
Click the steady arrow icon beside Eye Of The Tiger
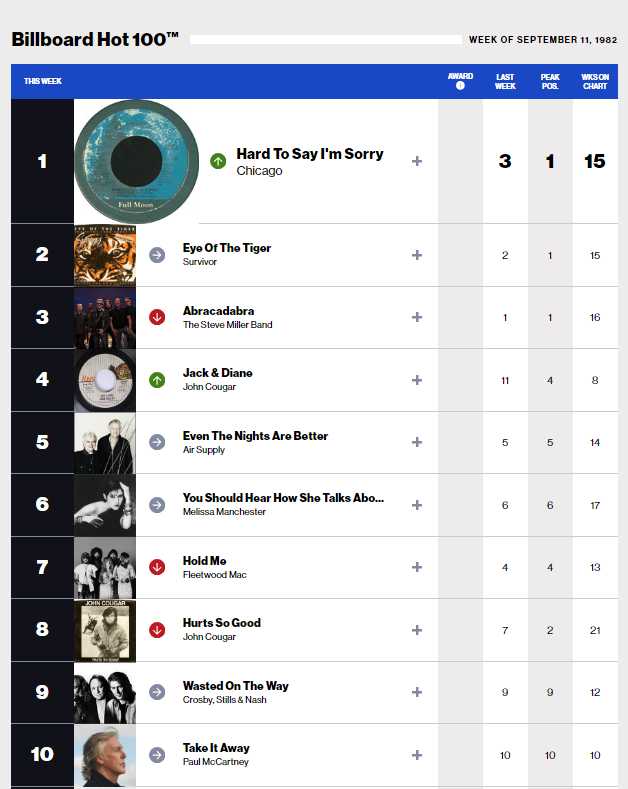click(157, 255)
